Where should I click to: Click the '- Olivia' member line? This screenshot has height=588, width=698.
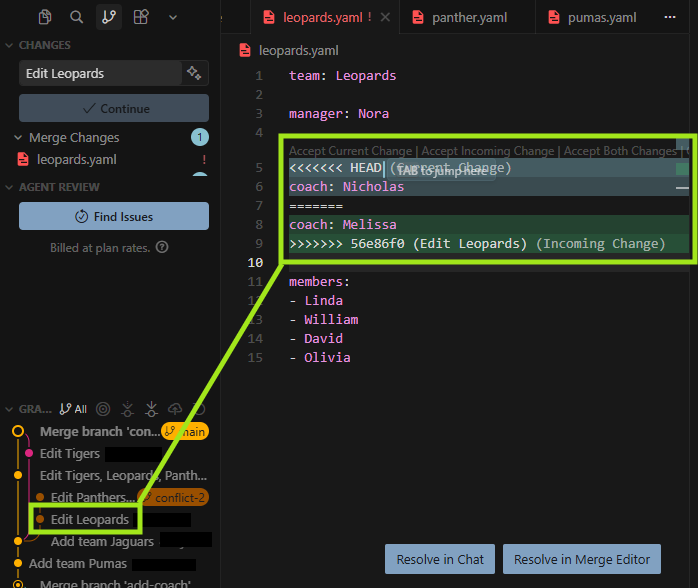[x=320, y=358]
